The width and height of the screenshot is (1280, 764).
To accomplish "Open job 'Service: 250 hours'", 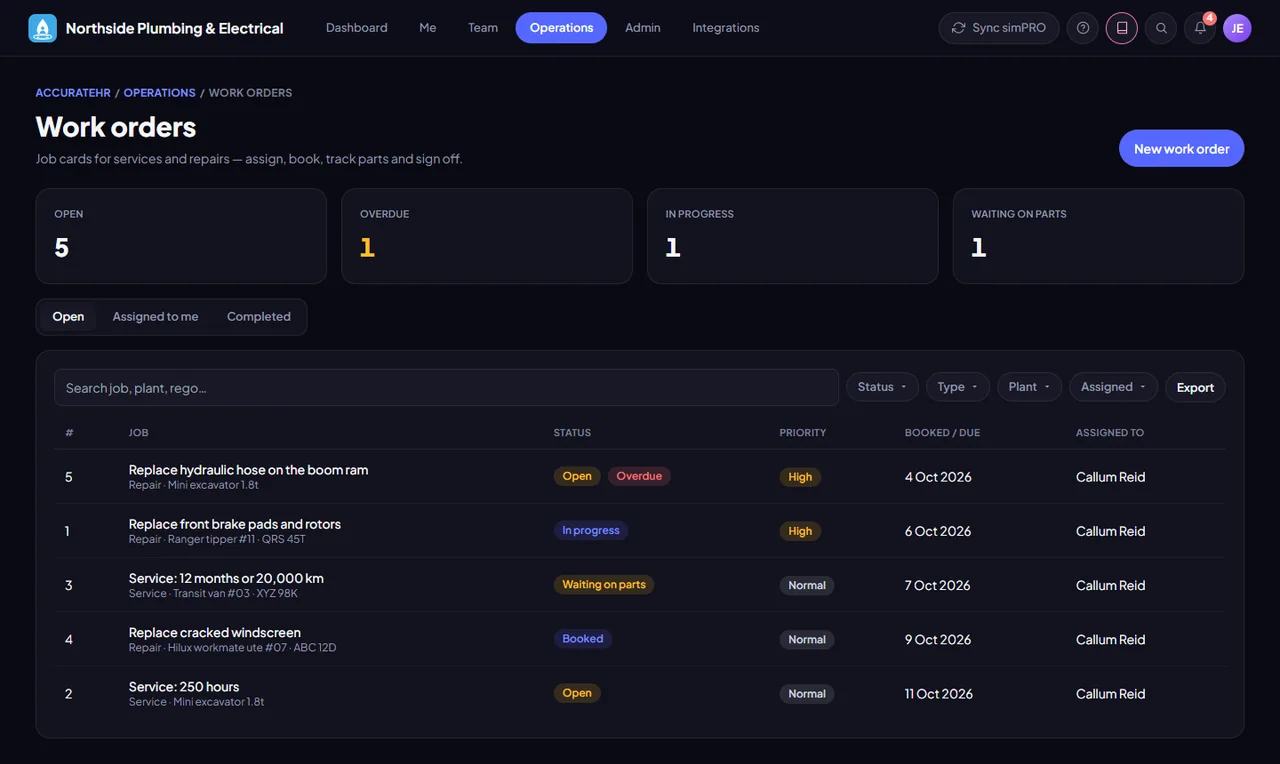I will click(x=184, y=687).
